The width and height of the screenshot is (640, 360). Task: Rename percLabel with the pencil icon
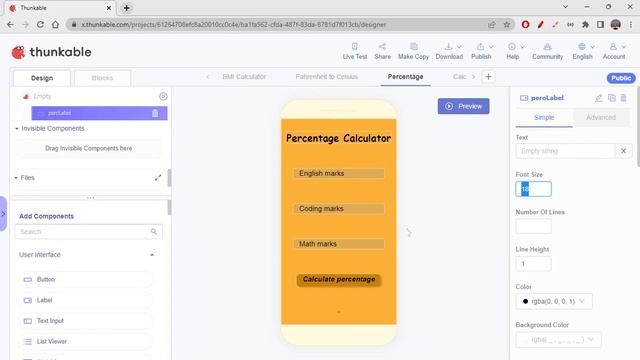click(598, 98)
